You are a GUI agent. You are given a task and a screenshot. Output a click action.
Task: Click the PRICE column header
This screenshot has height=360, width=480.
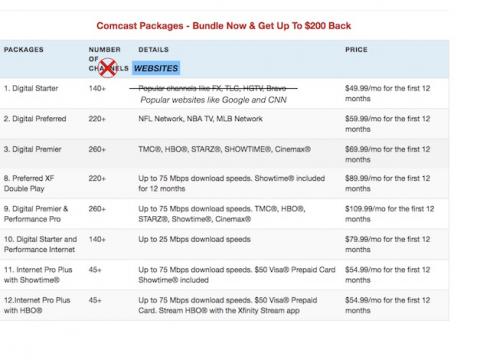tap(356, 49)
